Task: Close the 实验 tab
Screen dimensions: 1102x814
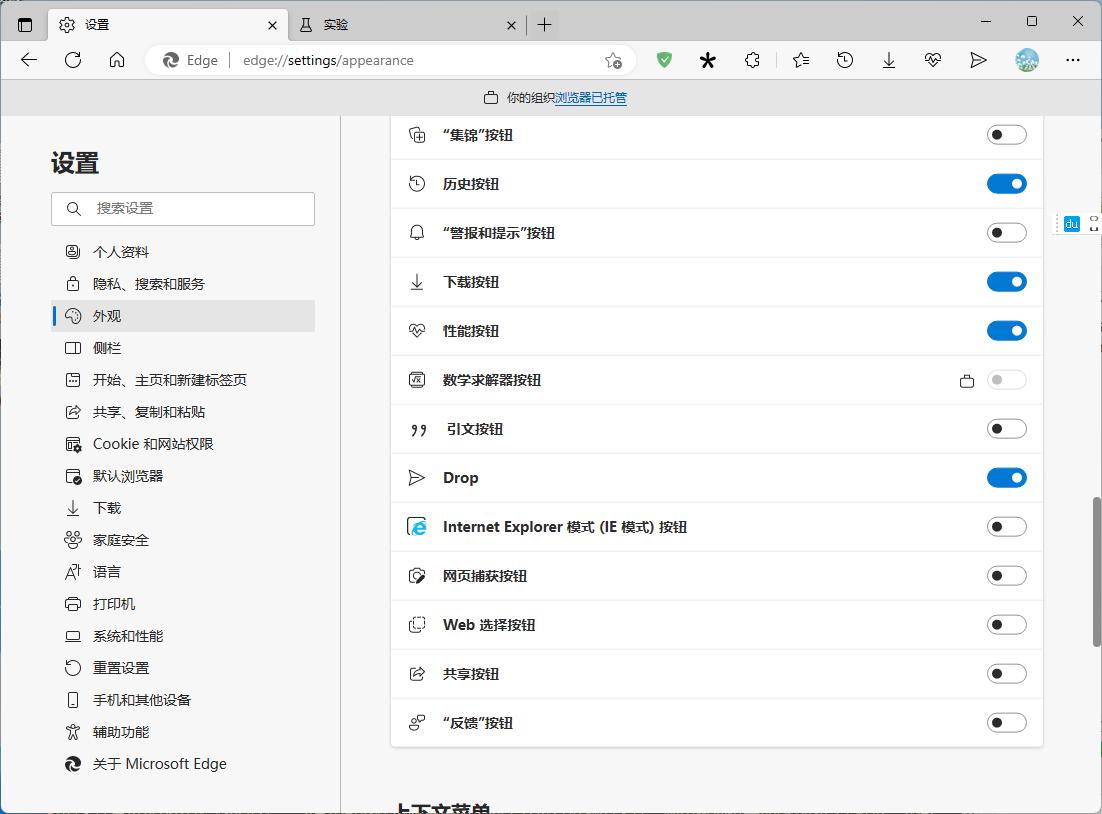Action: (512, 25)
